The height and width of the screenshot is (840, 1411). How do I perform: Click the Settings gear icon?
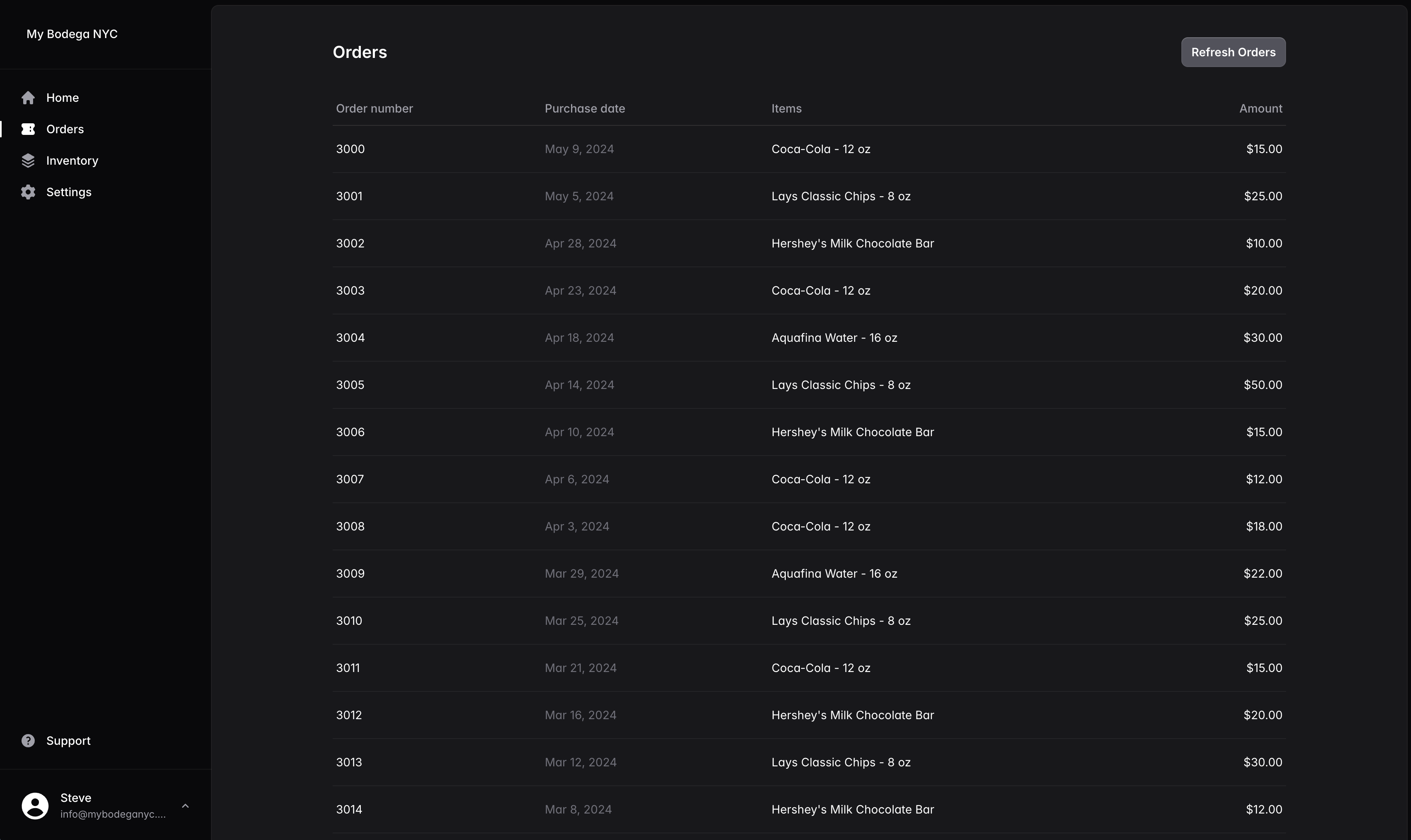[x=28, y=192]
